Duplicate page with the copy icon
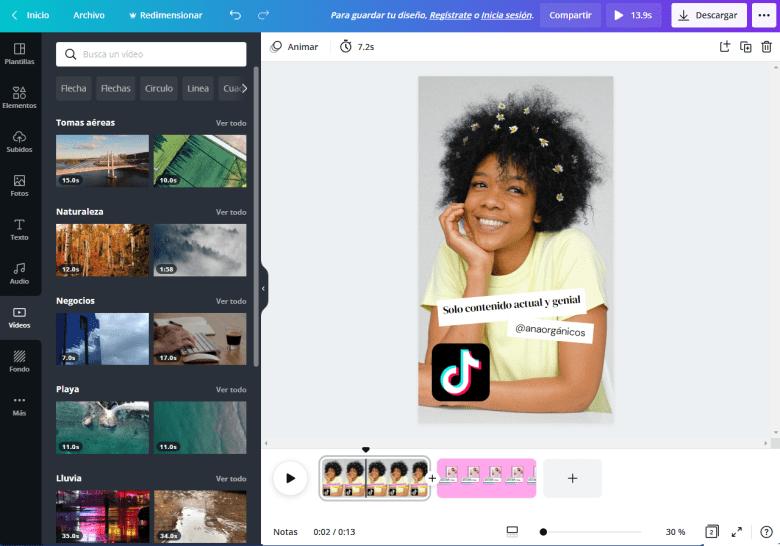Image resolution: width=780 pixels, height=546 pixels. pyautogui.click(x=745, y=47)
